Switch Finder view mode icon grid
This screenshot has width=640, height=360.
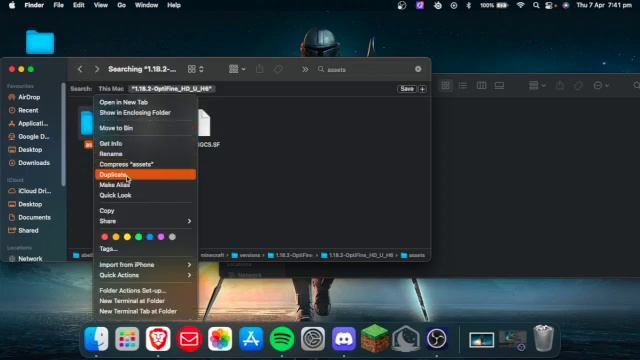(196, 69)
